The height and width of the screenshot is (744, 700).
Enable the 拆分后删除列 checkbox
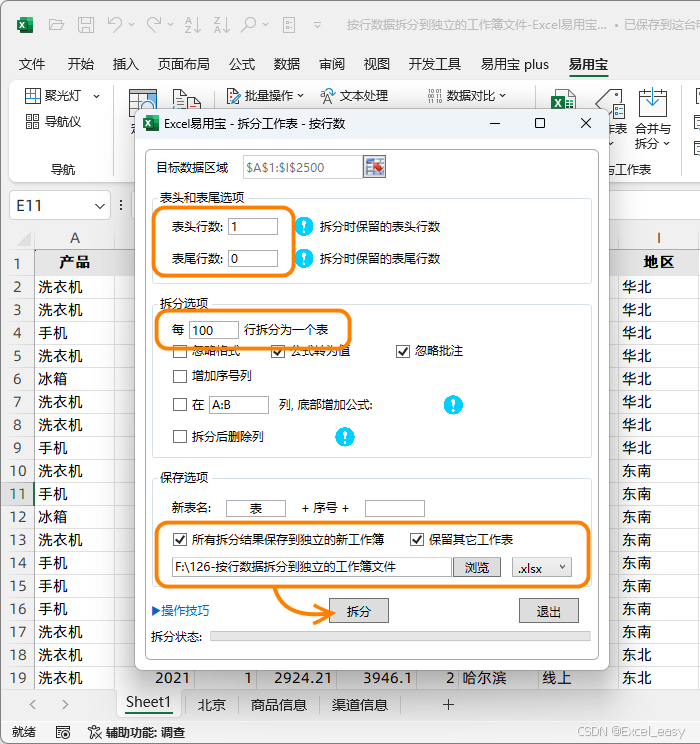(179, 437)
